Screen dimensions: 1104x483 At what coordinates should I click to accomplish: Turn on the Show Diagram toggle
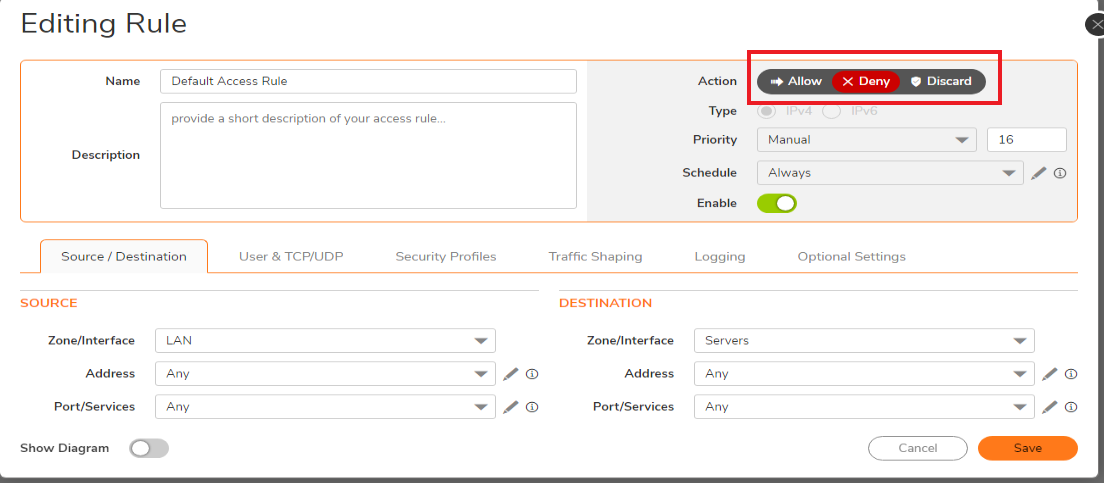(x=149, y=448)
